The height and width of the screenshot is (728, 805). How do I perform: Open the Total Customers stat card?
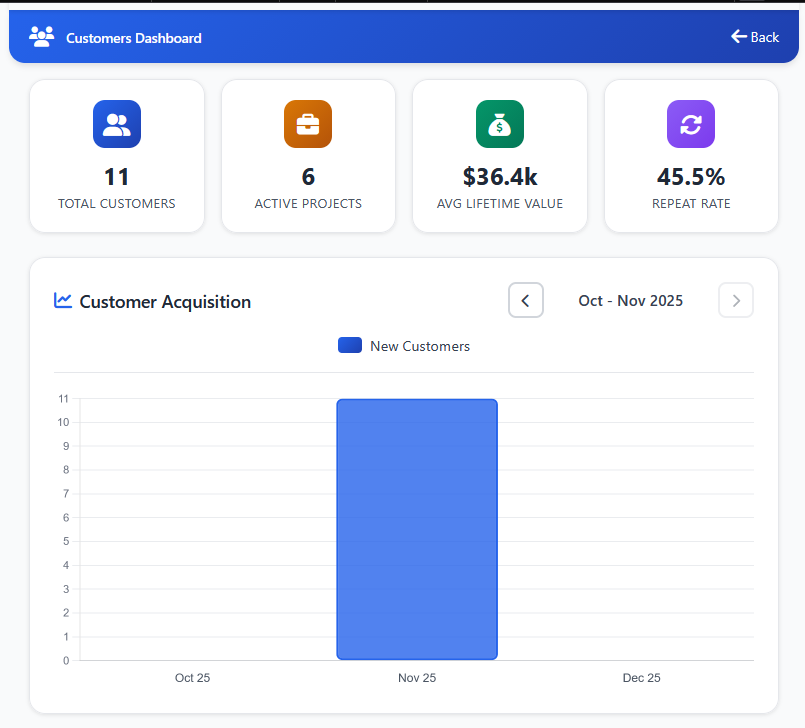(117, 156)
